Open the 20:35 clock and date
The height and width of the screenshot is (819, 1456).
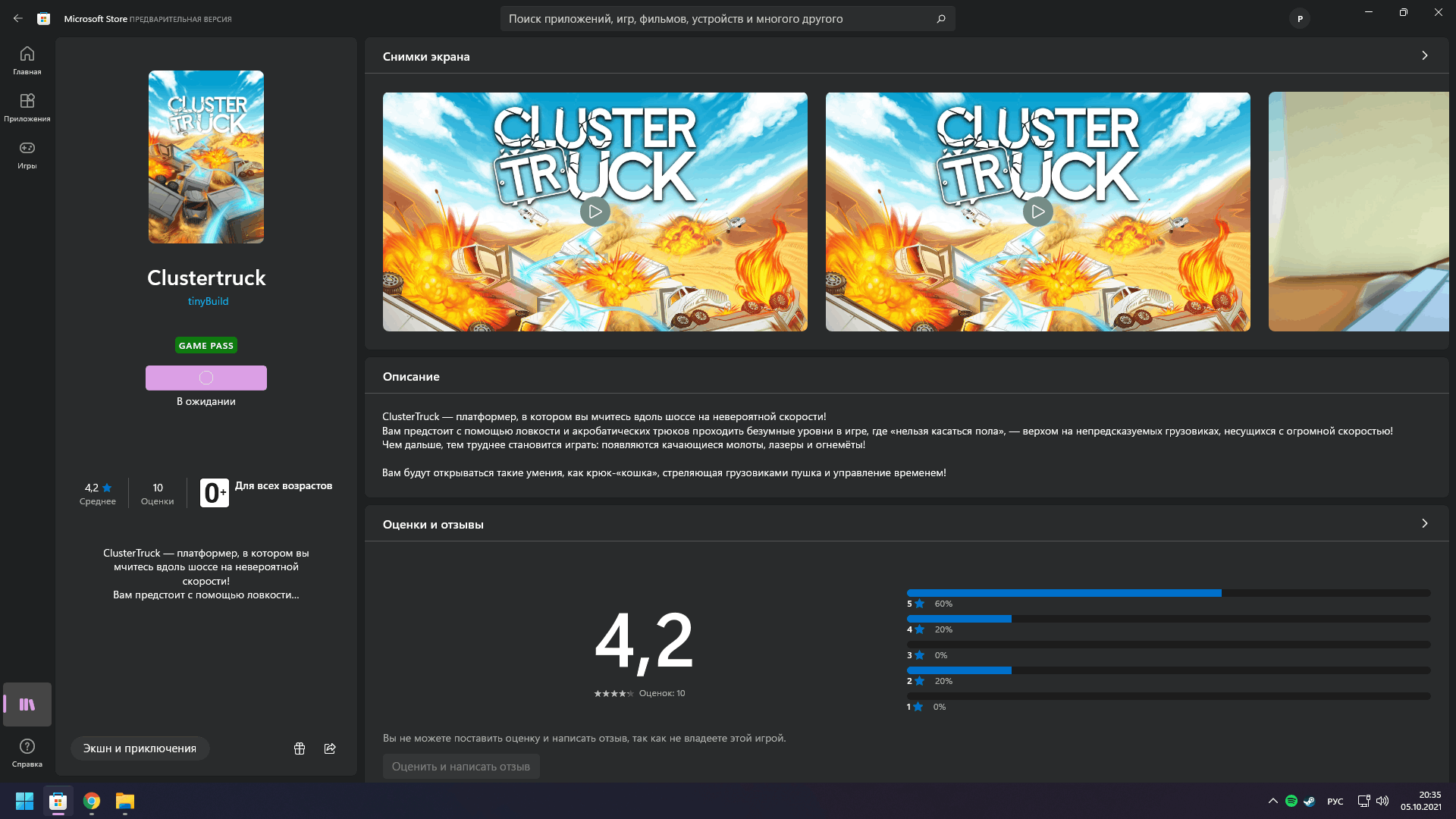(x=1421, y=801)
